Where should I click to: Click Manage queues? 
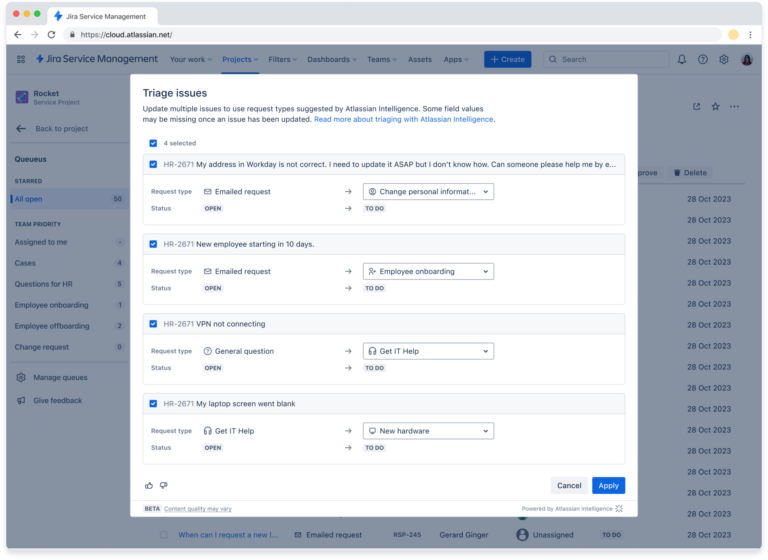coord(60,377)
